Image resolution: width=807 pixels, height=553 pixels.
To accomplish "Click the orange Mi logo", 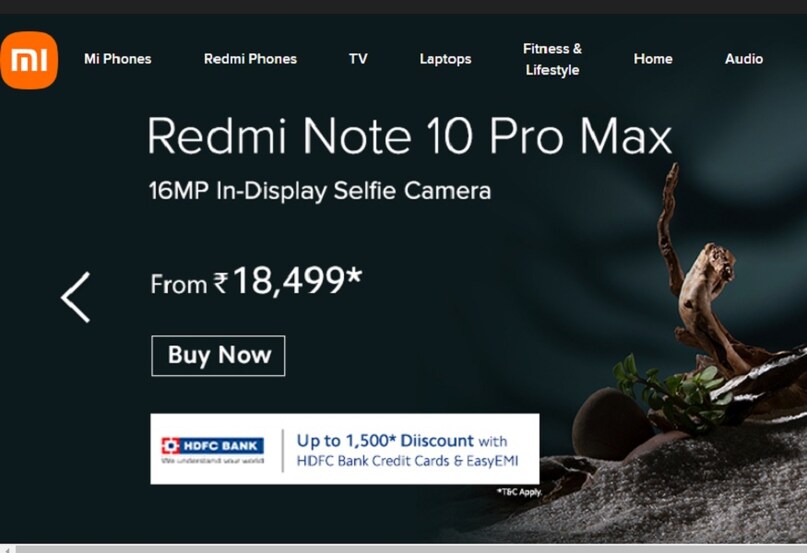I will click(x=29, y=60).
